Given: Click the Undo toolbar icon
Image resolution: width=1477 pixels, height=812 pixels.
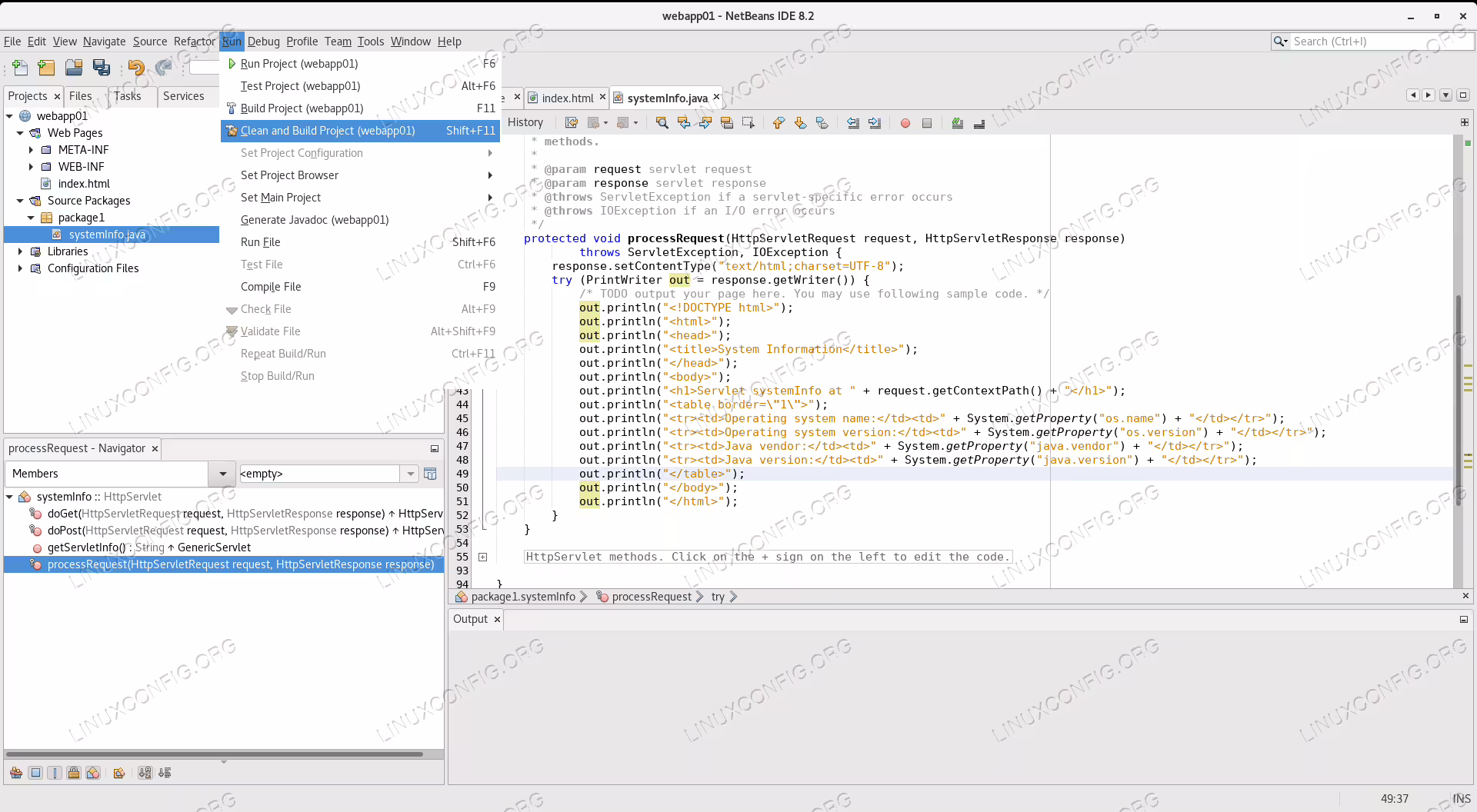Looking at the screenshot, I should (x=136, y=68).
